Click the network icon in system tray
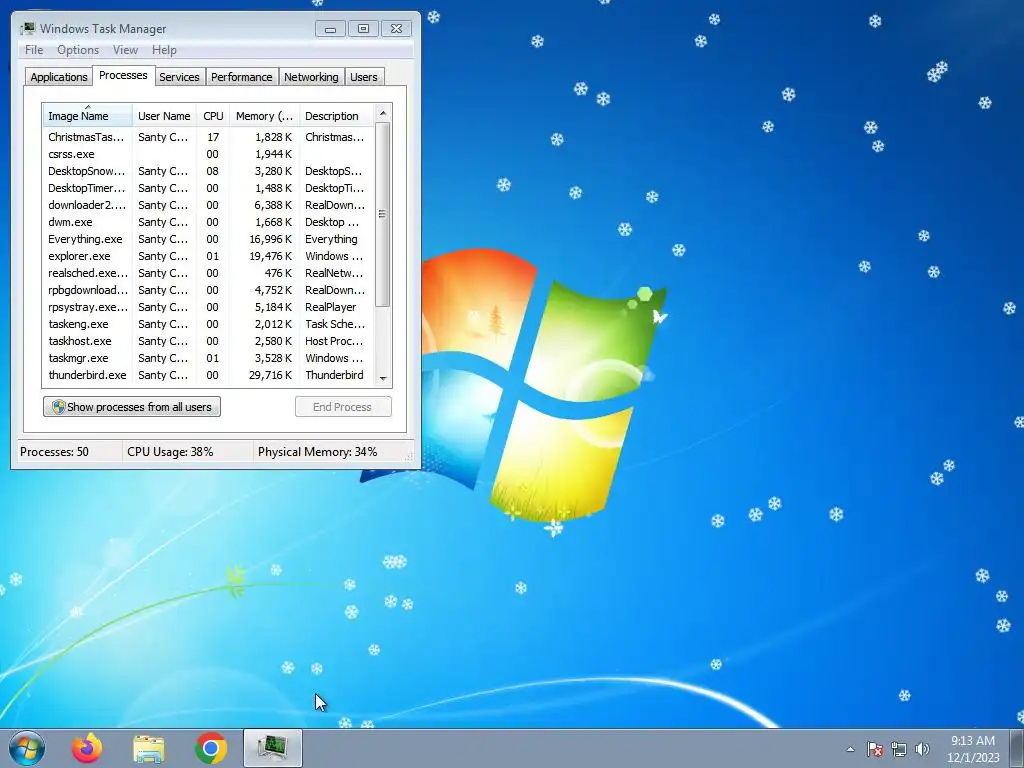Image resolution: width=1024 pixels, height=768 pixels. click(x=899, y=749)
